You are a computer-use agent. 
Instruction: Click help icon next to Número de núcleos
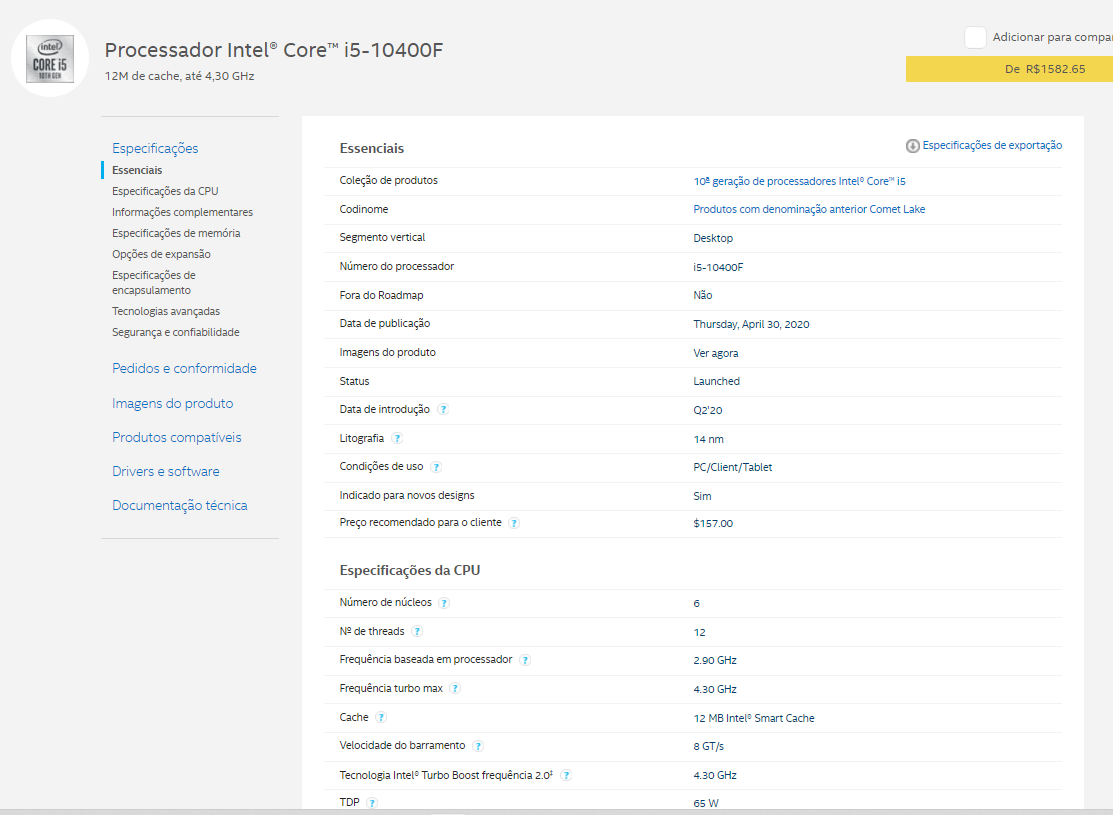point(444,603)
